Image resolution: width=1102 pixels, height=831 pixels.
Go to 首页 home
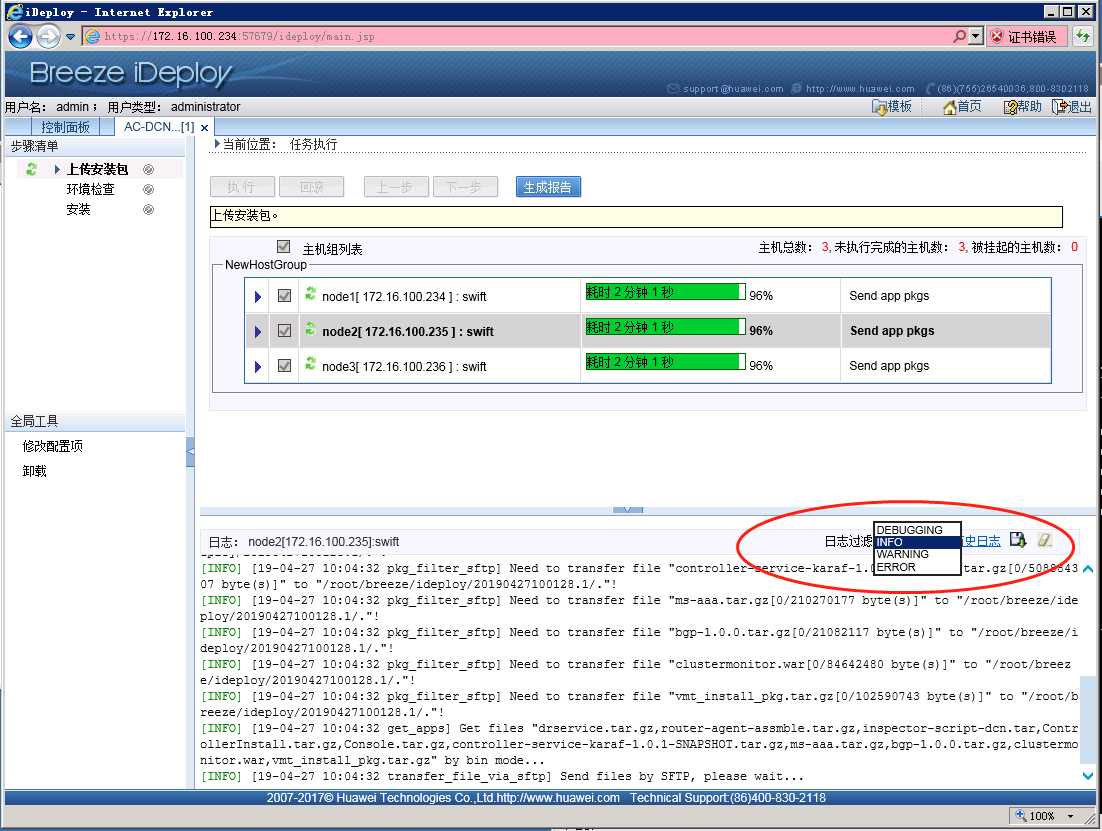(x=961, y=106)
